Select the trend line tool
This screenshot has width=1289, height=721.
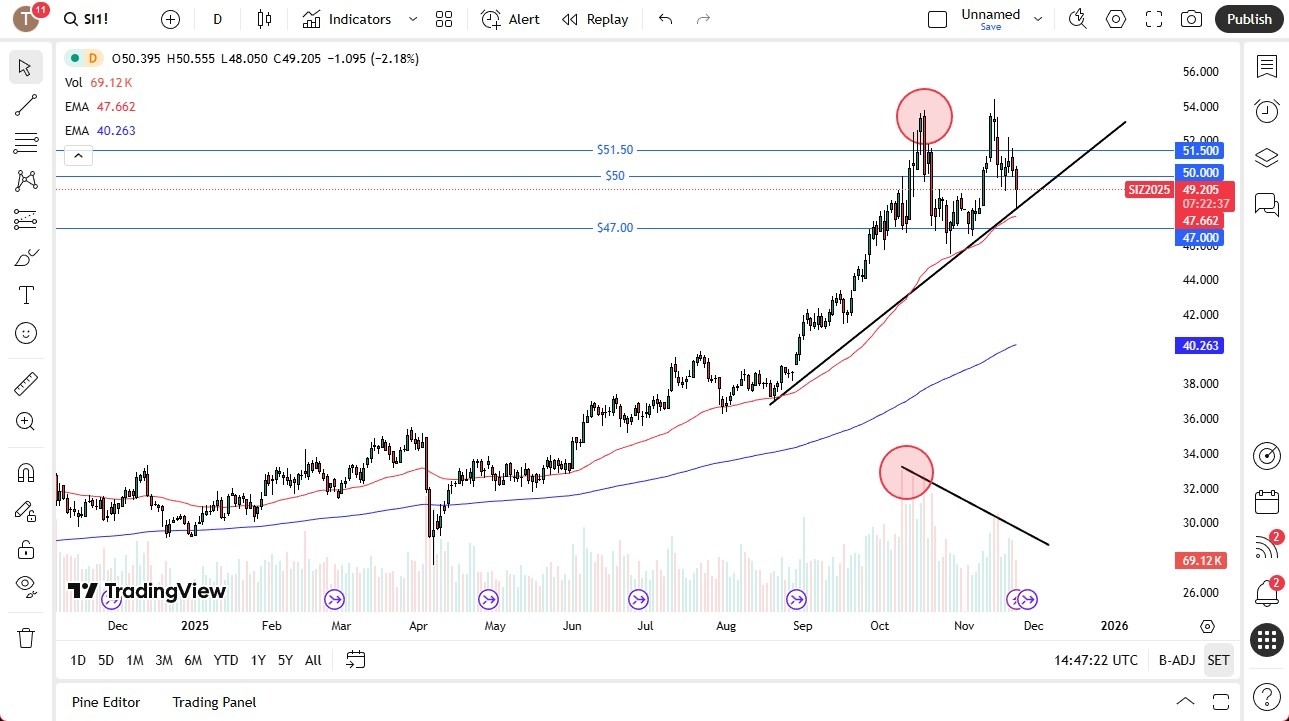[x=25, y=105]
